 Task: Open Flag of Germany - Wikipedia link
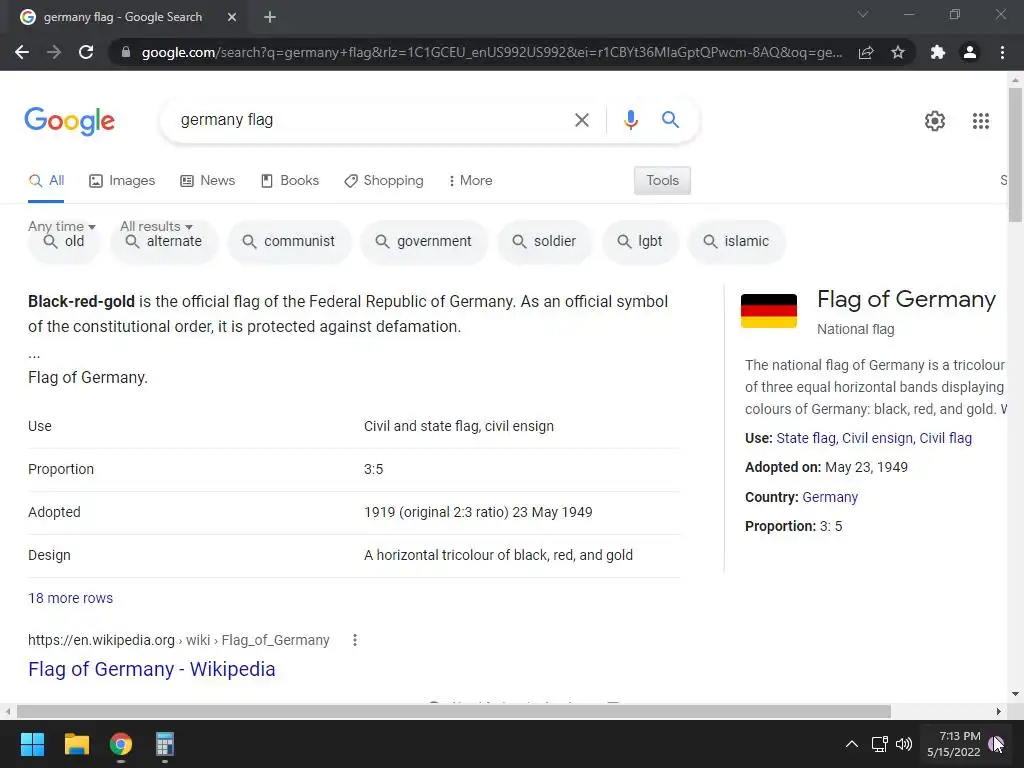click(152, 669)
